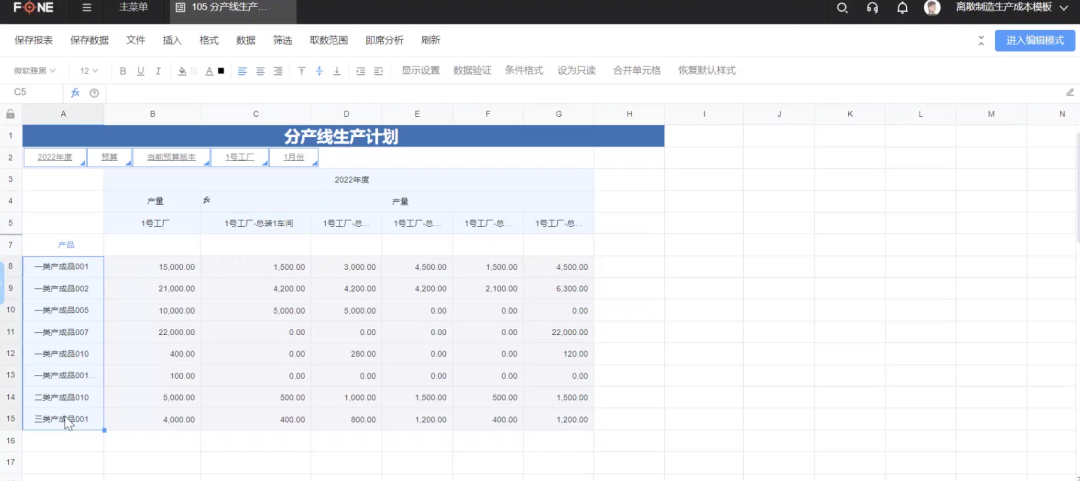Click into the formula bar input
The image size is (1080, 481).
[582, 92]
